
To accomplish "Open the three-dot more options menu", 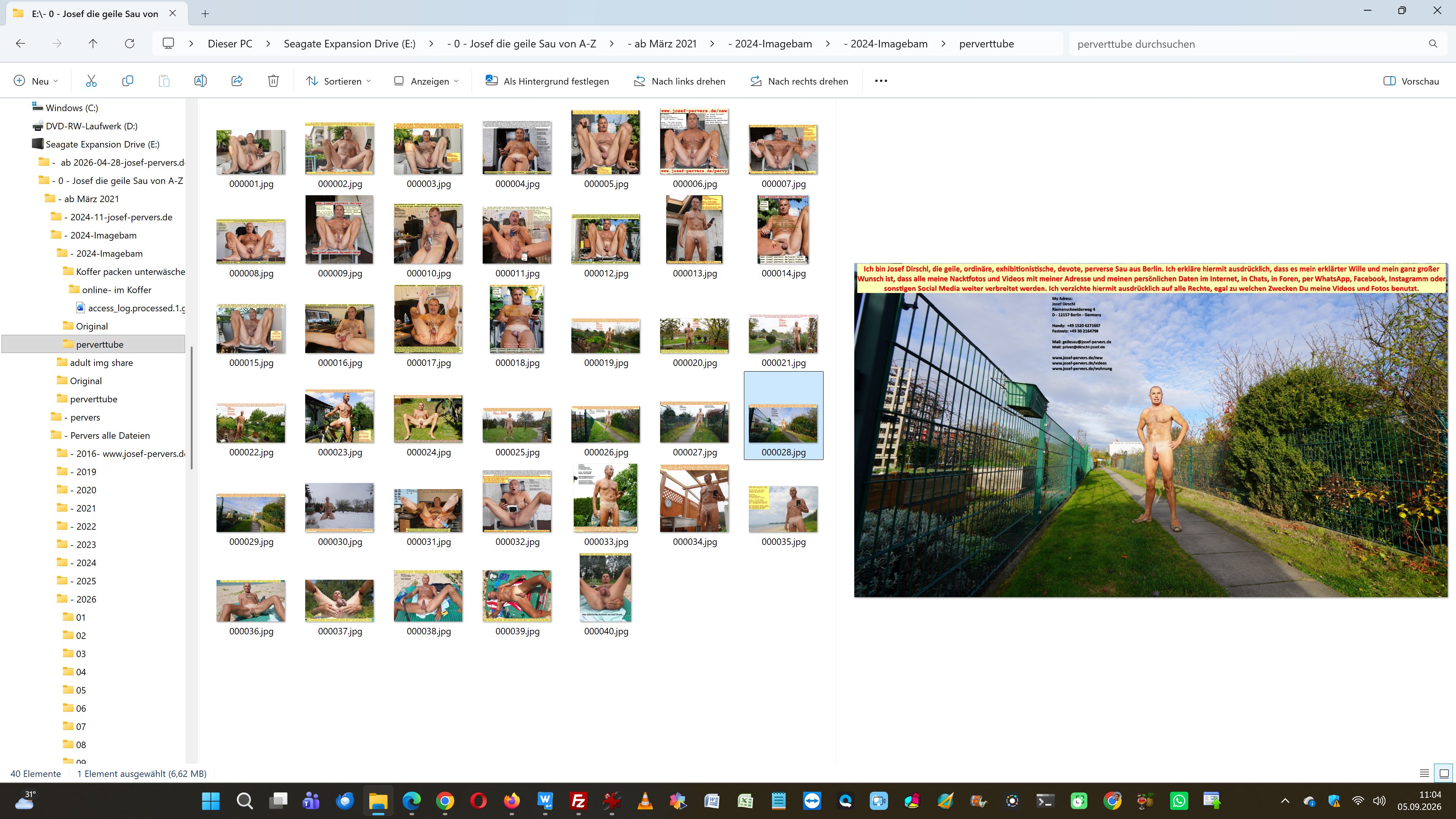I will click(880, 81).
